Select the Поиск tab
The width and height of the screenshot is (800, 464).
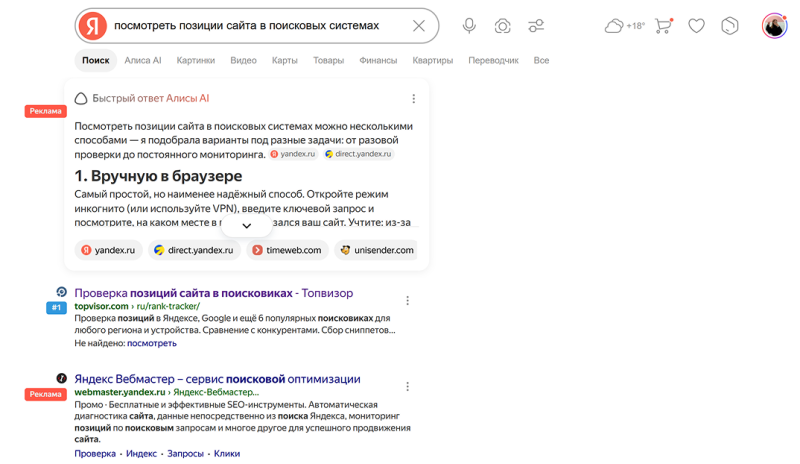[95, 60]
